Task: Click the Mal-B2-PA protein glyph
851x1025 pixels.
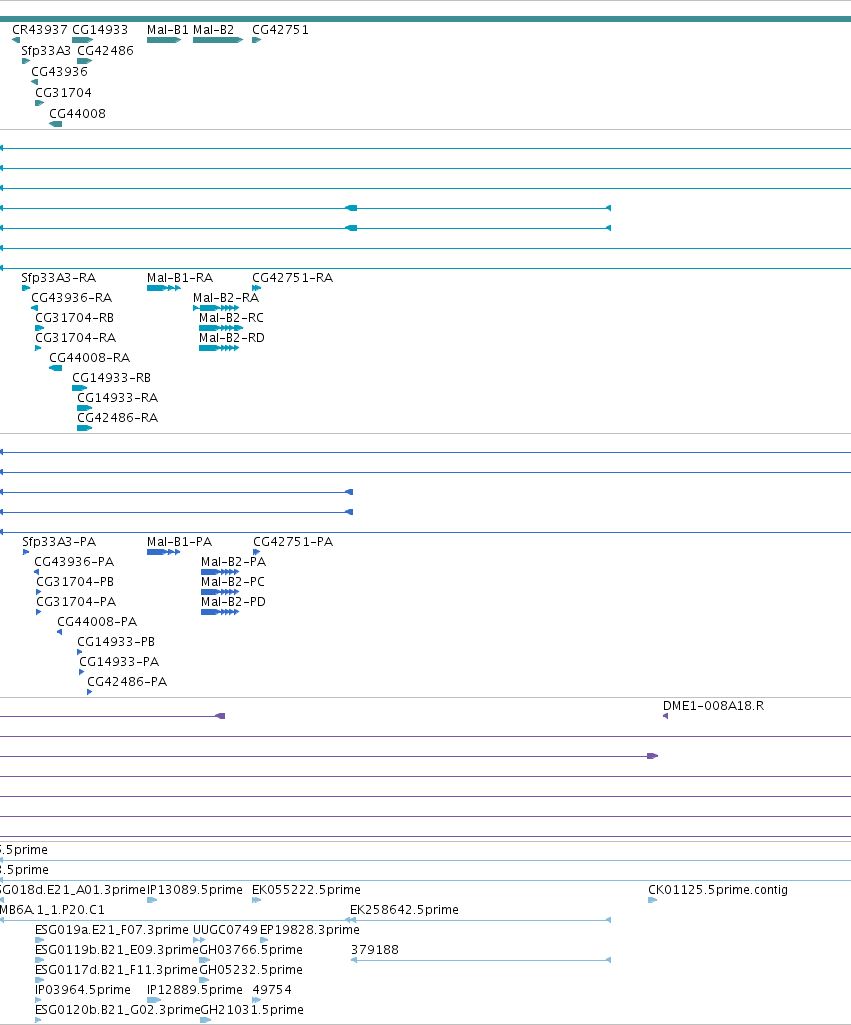Action: coord(220,572)
